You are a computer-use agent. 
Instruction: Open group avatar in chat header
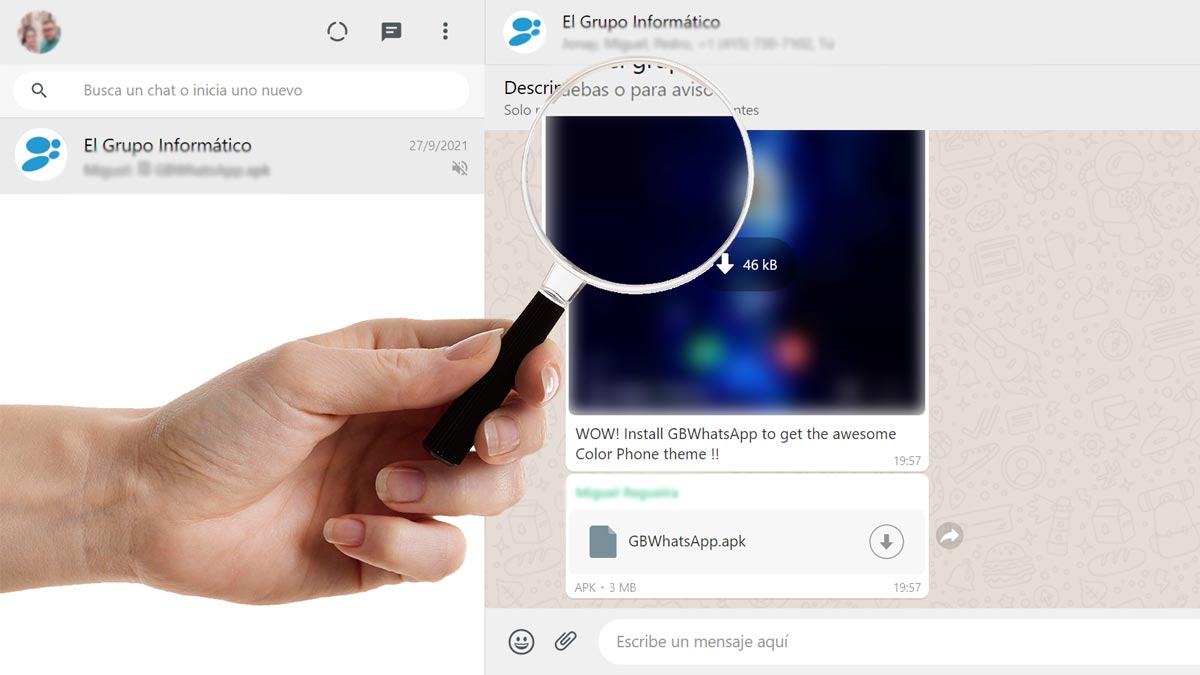(524, 32)
